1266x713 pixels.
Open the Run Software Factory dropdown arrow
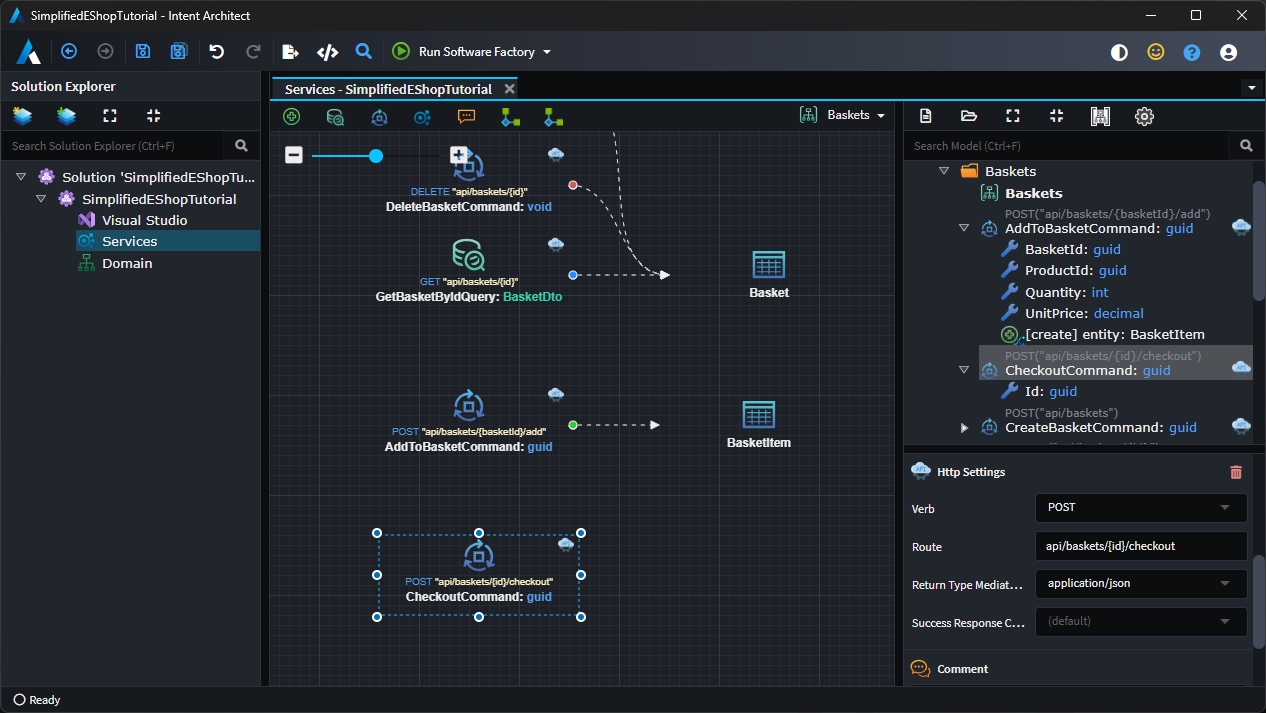(x=547, y=52)
